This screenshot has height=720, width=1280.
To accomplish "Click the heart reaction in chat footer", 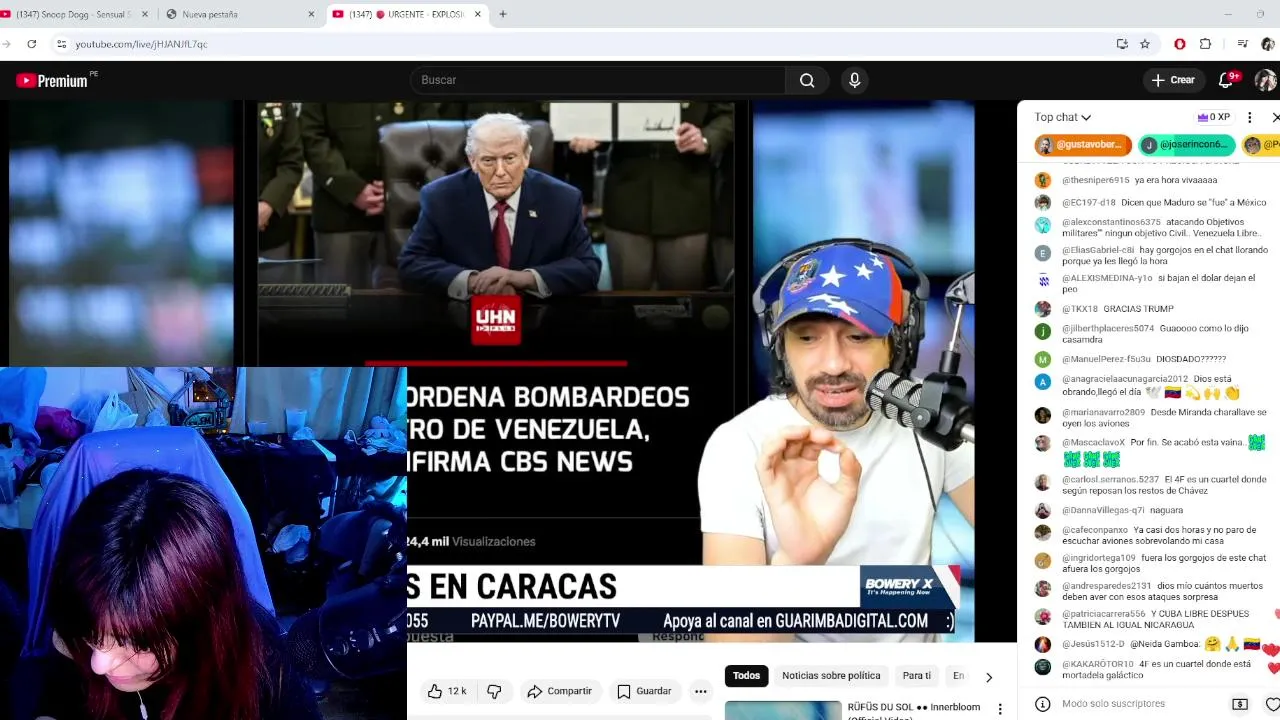I will point(1272,704).
